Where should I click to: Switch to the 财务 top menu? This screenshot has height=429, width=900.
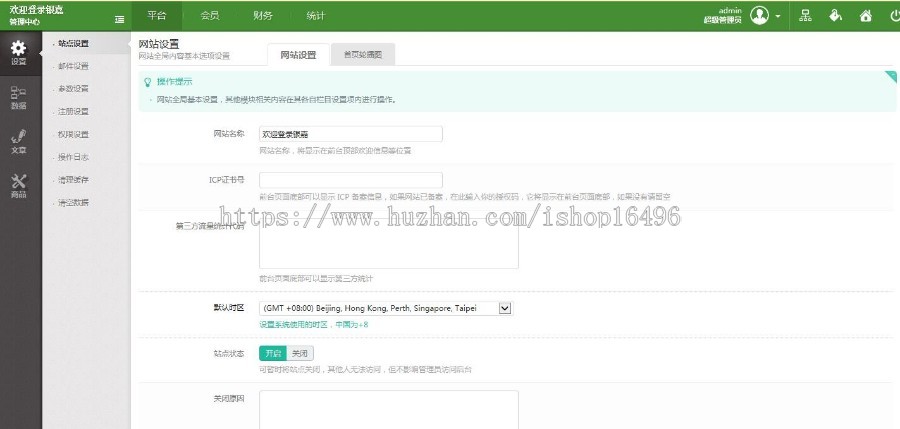point(262,16)
